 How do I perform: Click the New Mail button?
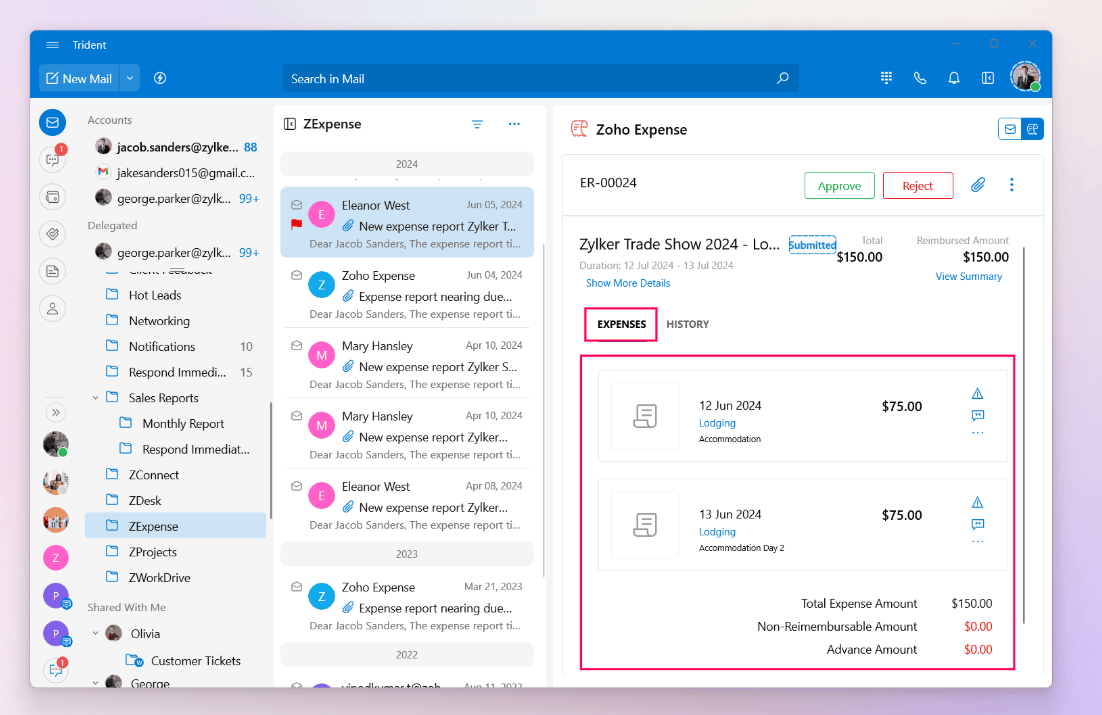(x=79, y=79)
